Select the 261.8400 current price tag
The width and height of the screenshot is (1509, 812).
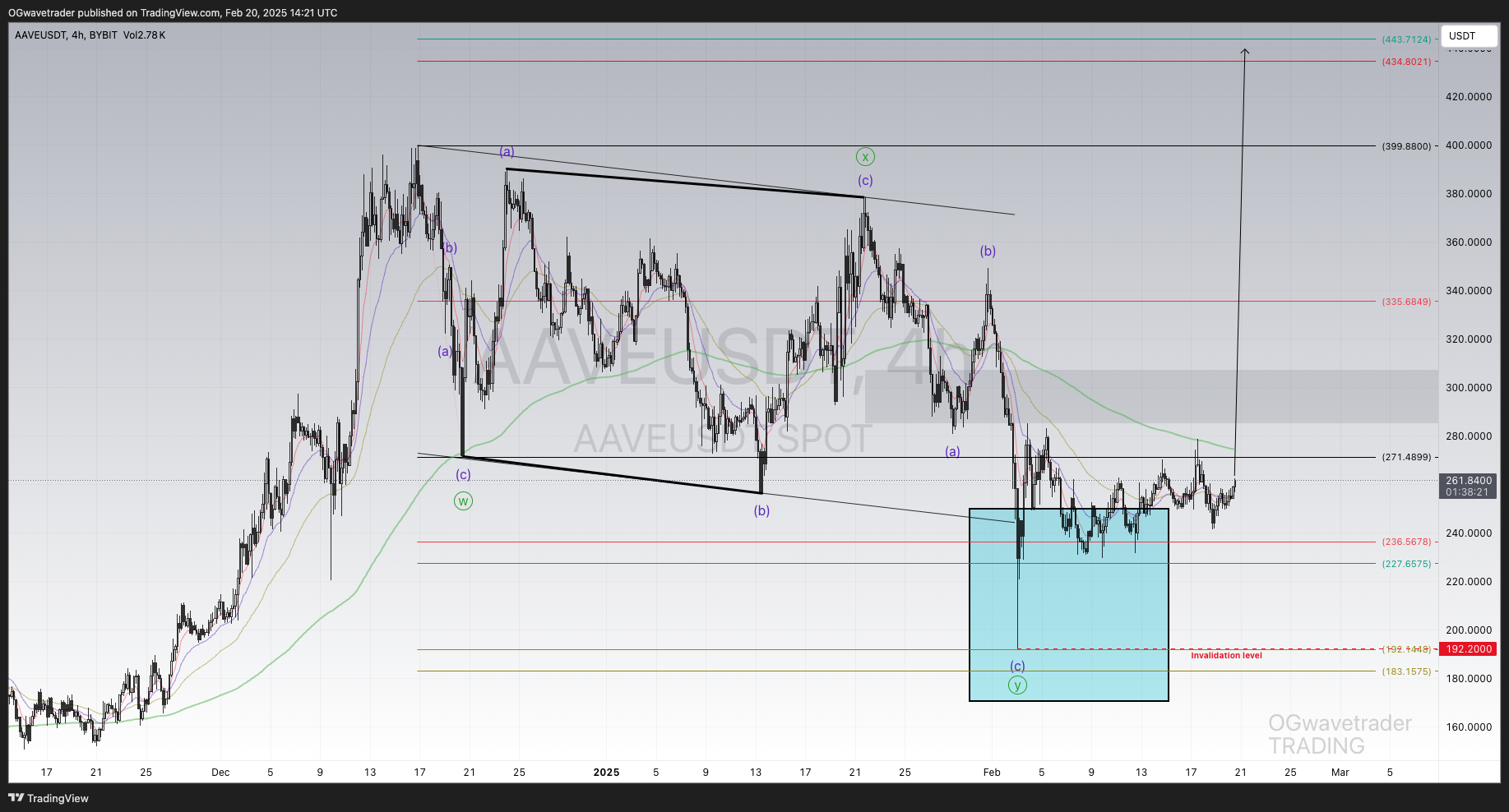(x=1469, y=481)
